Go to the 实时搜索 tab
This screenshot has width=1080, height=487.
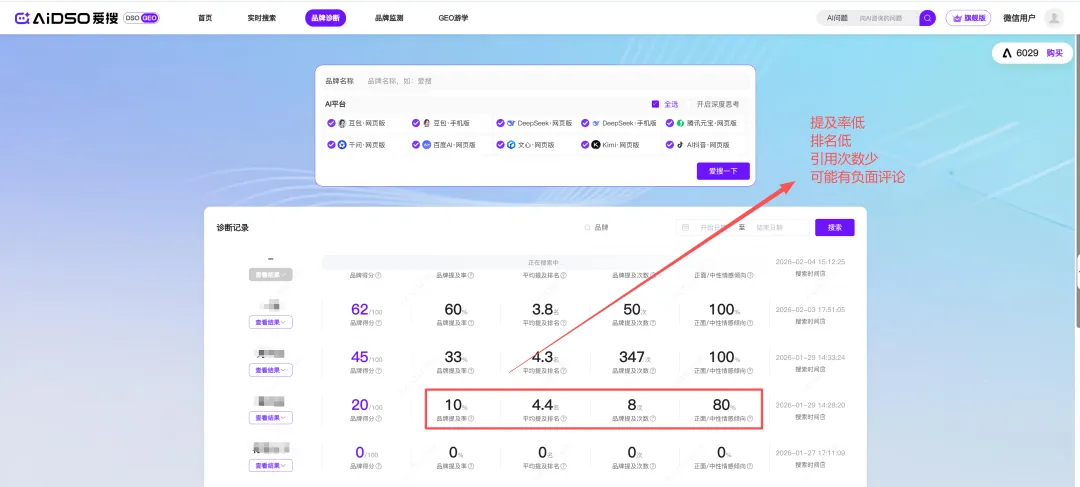[x=262, y=18]
